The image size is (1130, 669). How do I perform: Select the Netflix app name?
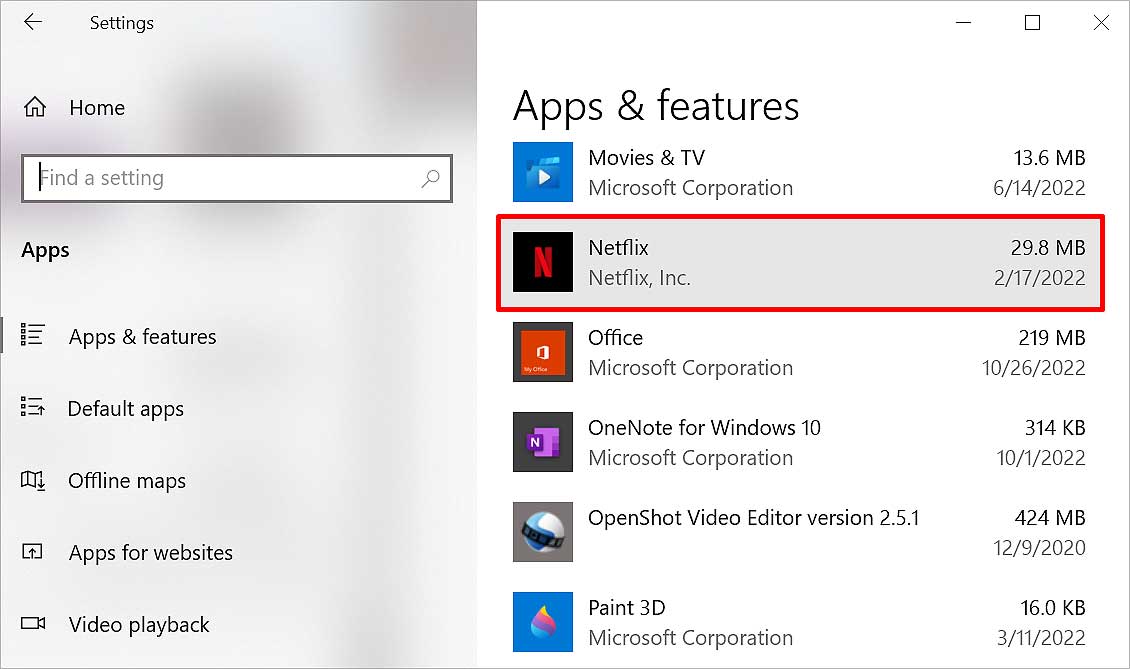point(618,247)
